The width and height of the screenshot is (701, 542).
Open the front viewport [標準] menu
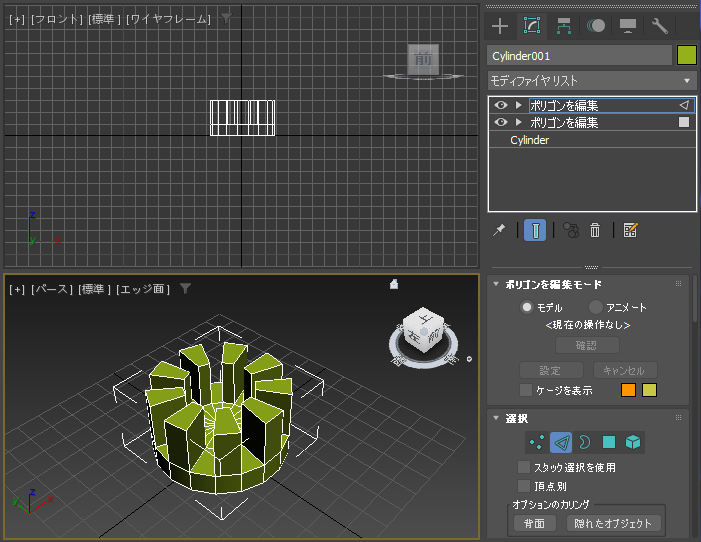tap(104, 19)
